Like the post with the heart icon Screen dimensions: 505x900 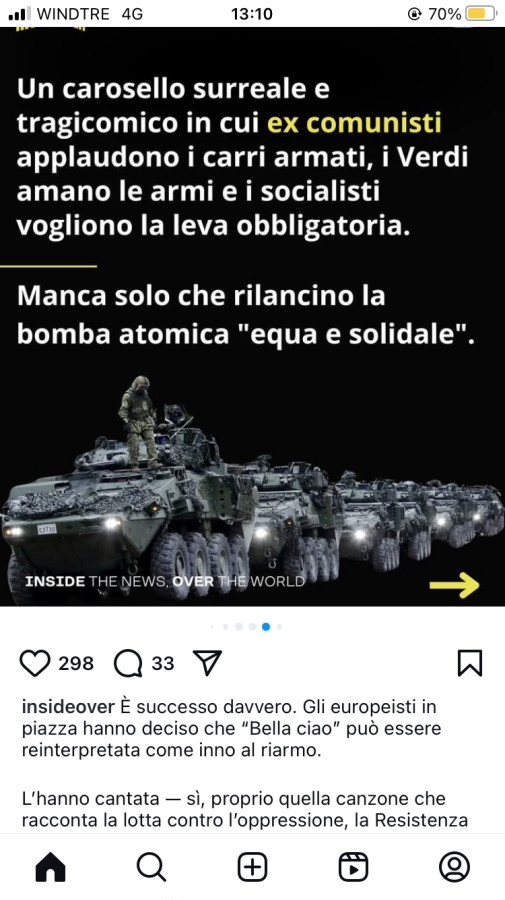tap(35, 664)
